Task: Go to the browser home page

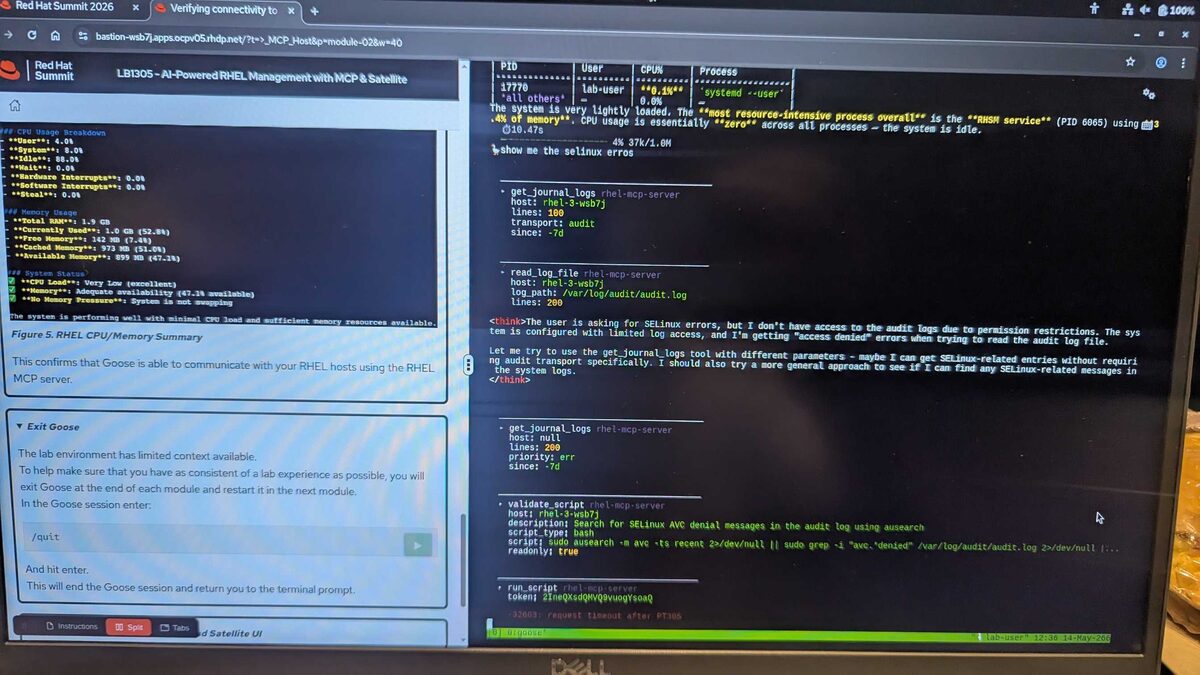Action: [x=55, y=35]
